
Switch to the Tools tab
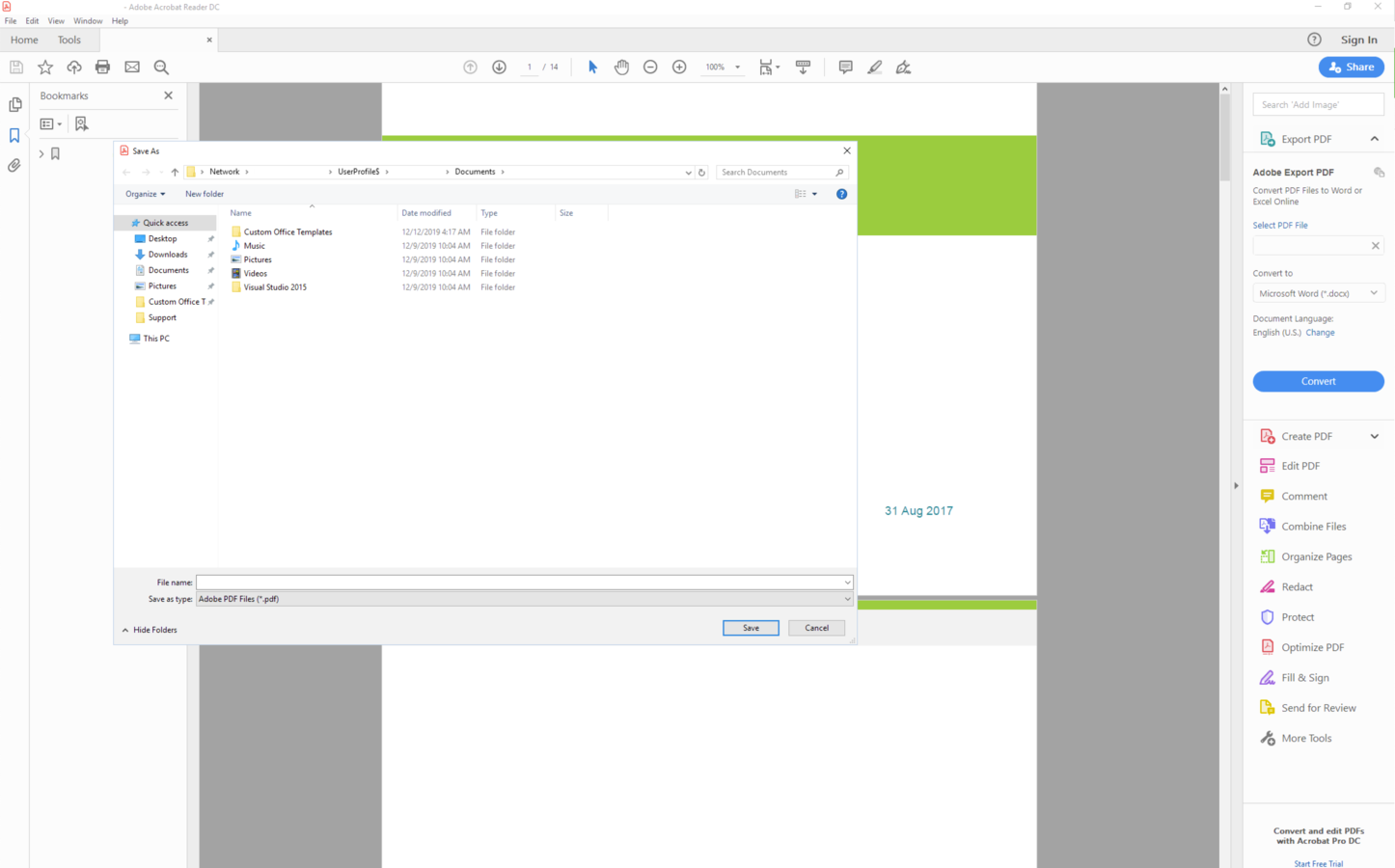pyautogui.click(x=69, y=40)
